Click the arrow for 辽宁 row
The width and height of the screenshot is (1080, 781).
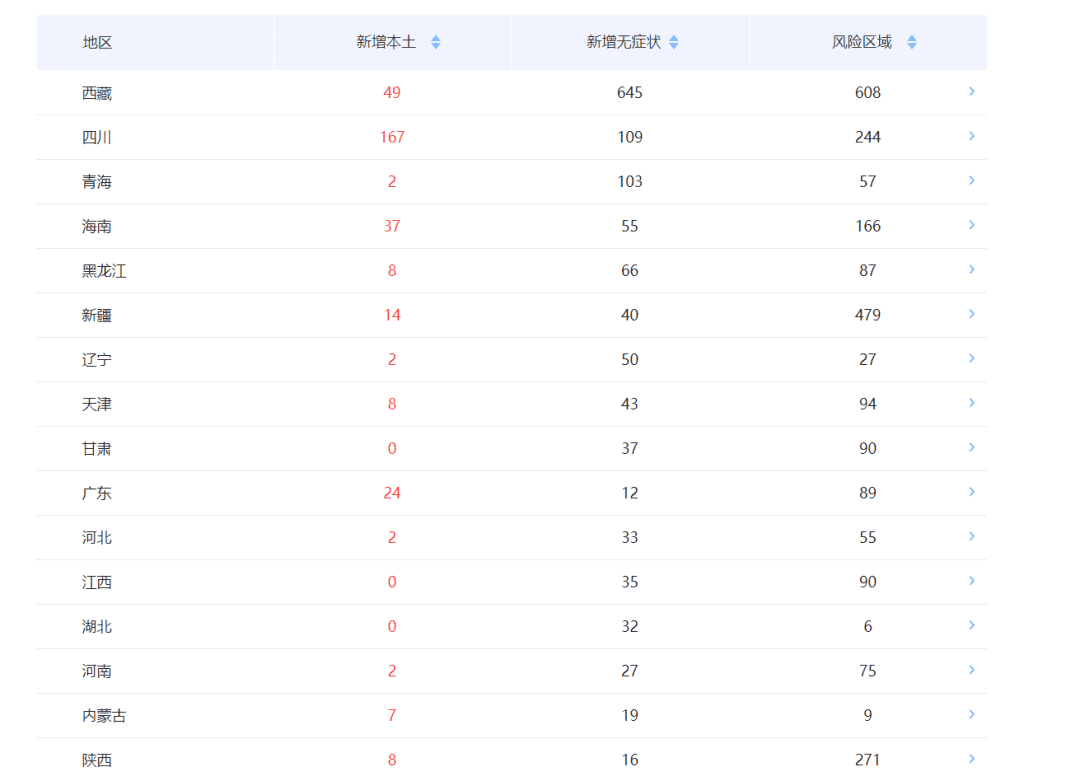(971, 358)
